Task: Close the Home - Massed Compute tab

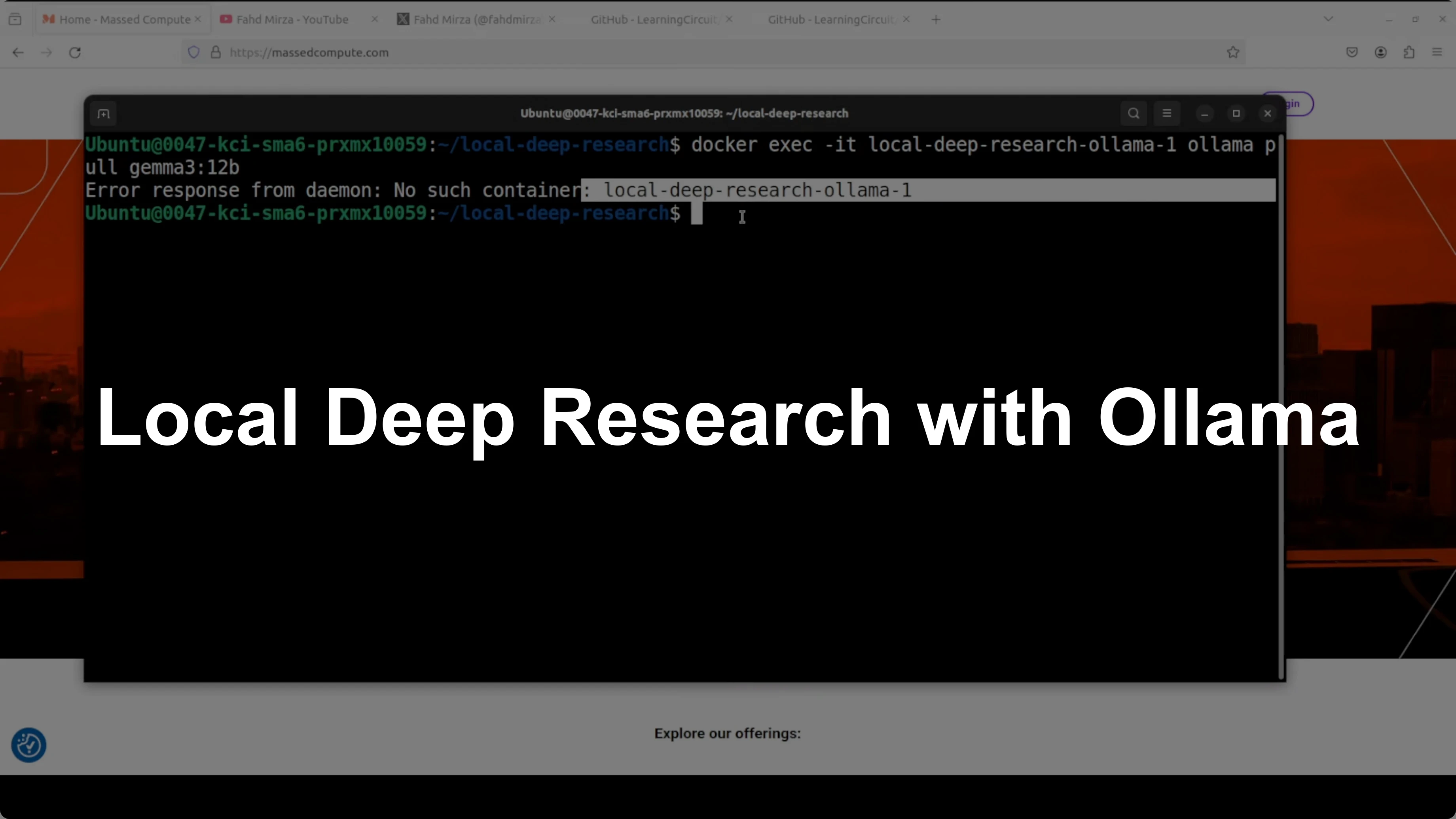Action: coord(198,19)
